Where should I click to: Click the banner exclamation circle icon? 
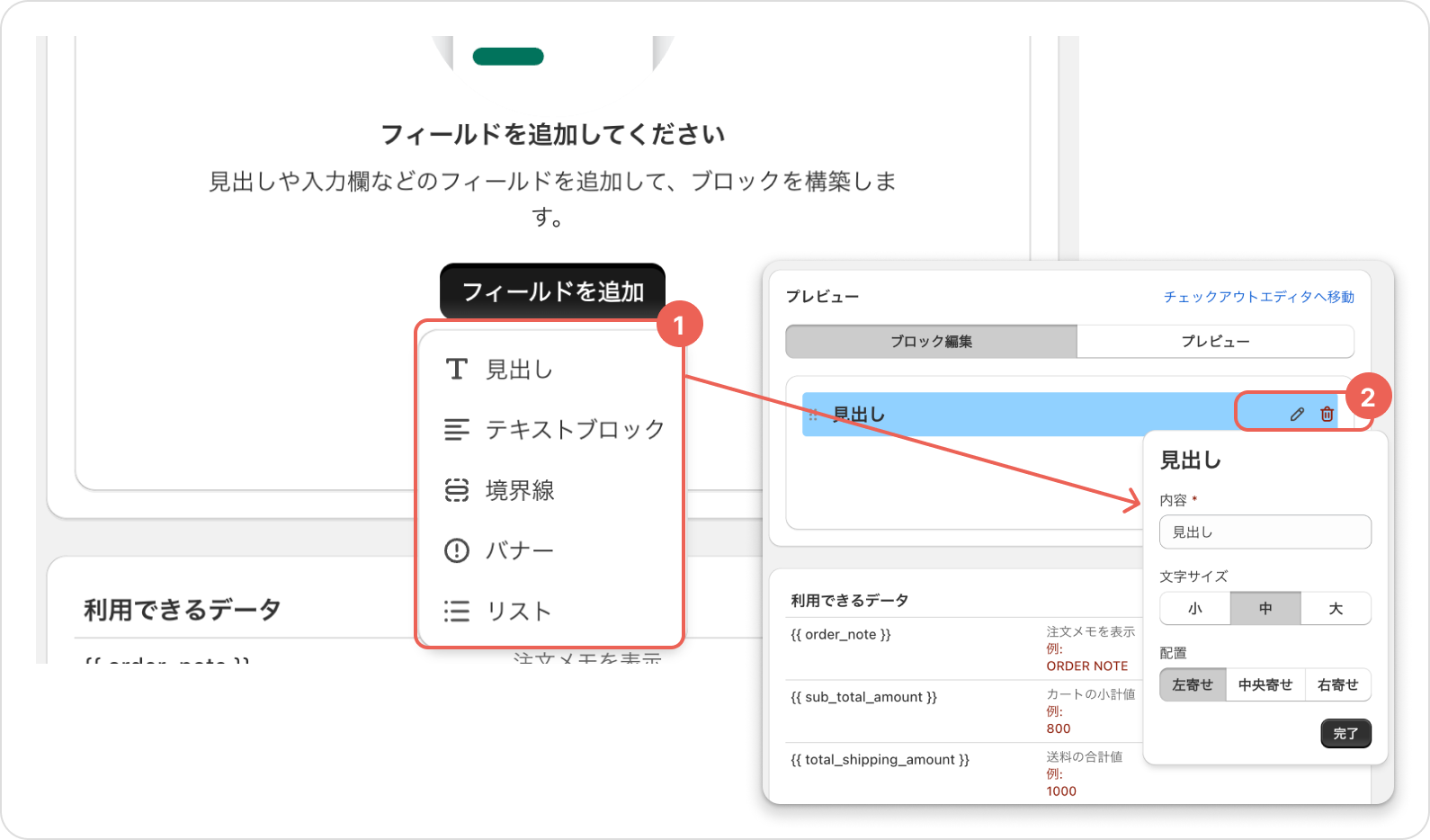457,550
